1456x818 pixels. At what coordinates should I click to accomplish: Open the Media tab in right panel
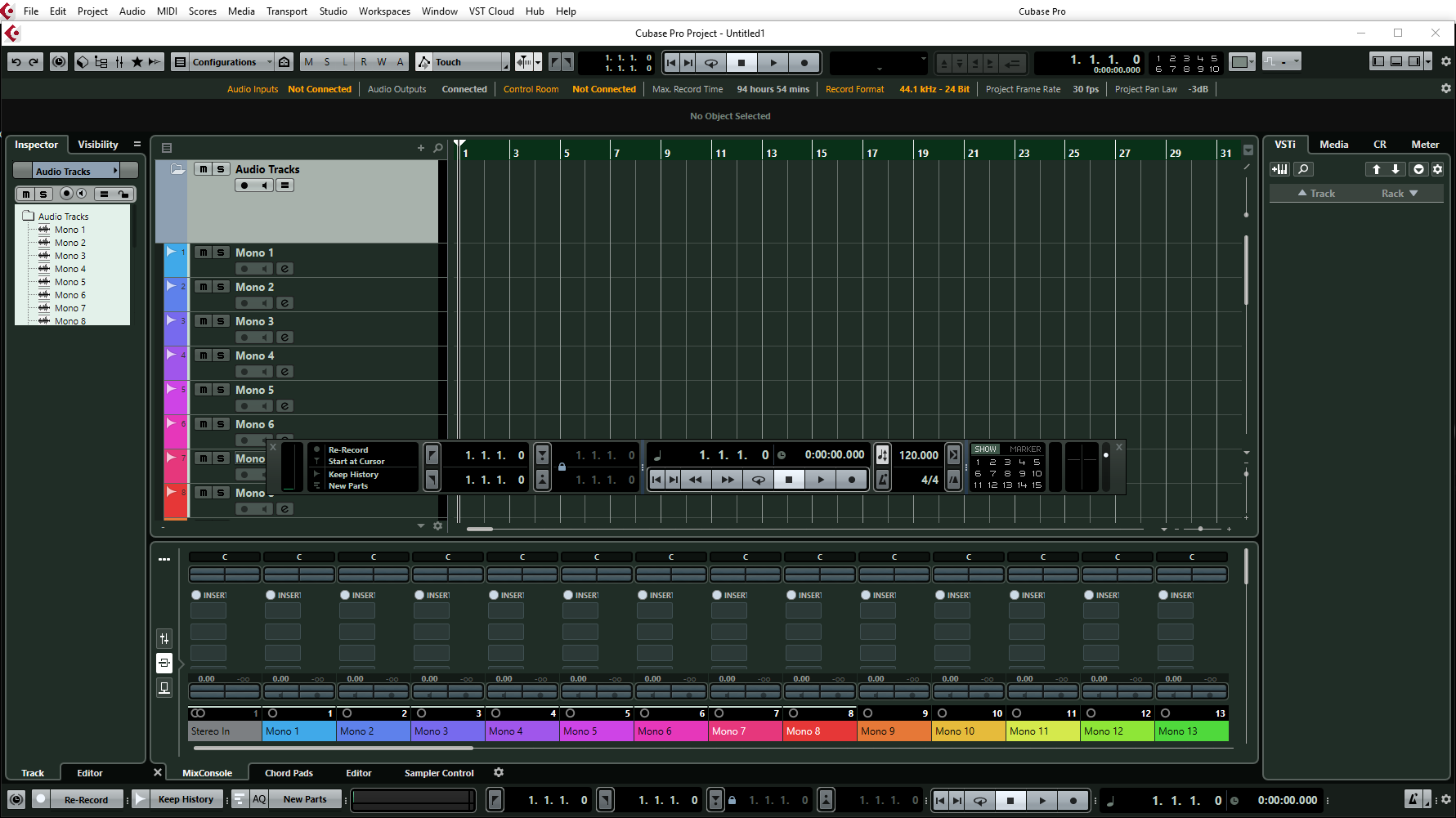pos(1333,145)
